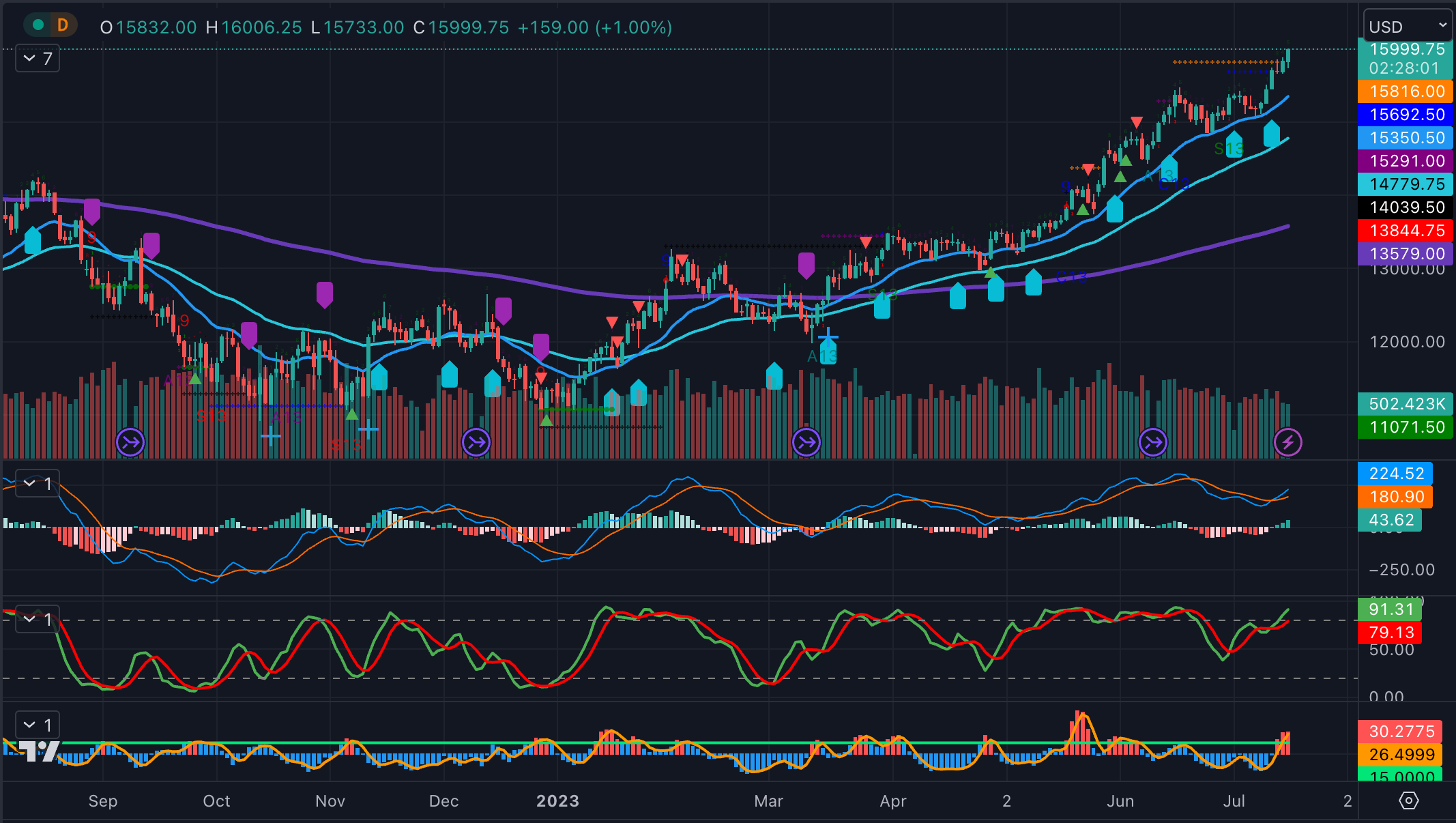This screenshot has width=1456, height=823.
Task: Click the contract rollover icon near September
Action: click(130, 443)
